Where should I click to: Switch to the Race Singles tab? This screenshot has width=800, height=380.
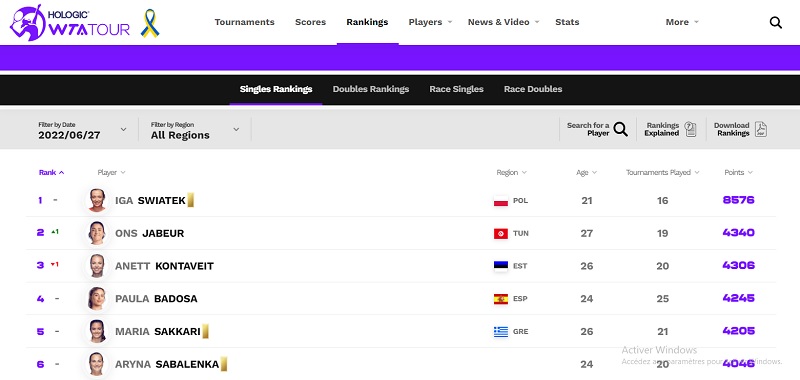pyautogui.click(x=456, y=89)
